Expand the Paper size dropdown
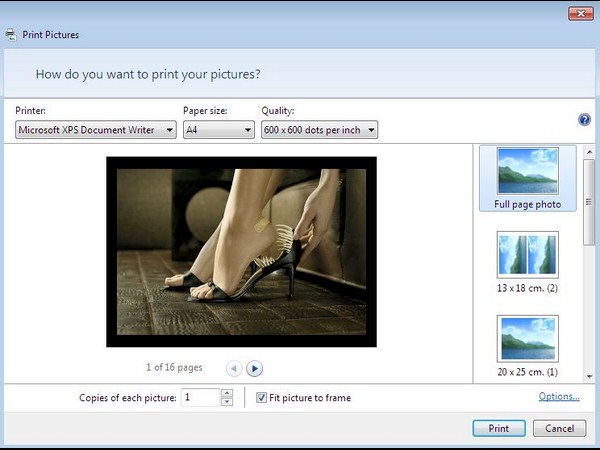This screenshot has height=450, width=600. [x=218, y=130]
